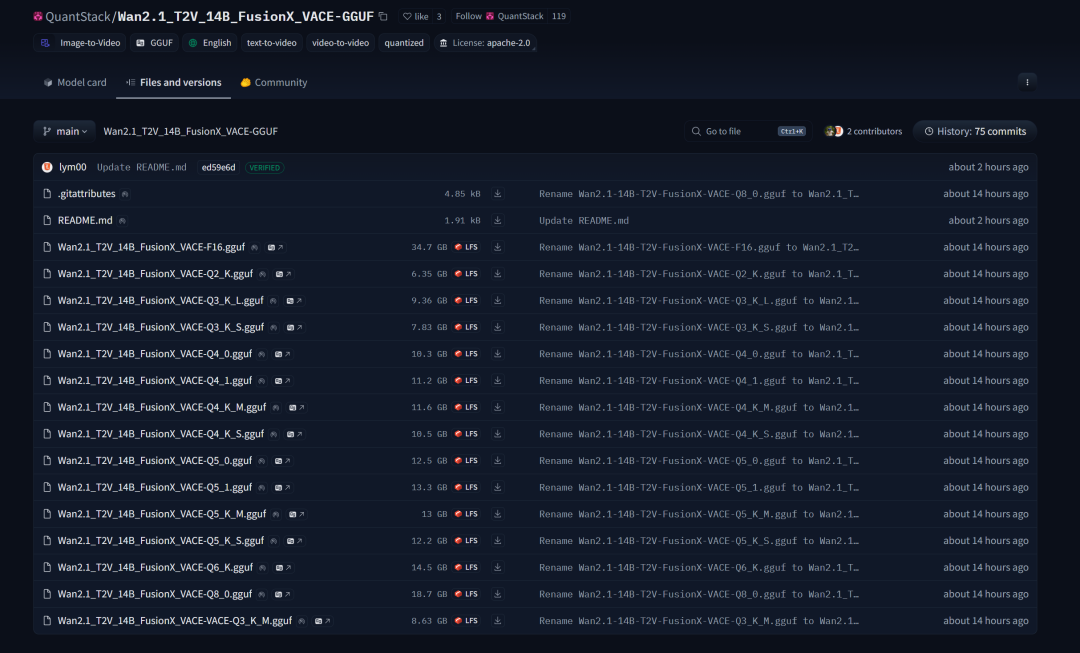Click the License: apache-2.0 tag
The image size is (1080, 653).
(x=486, y=43)
